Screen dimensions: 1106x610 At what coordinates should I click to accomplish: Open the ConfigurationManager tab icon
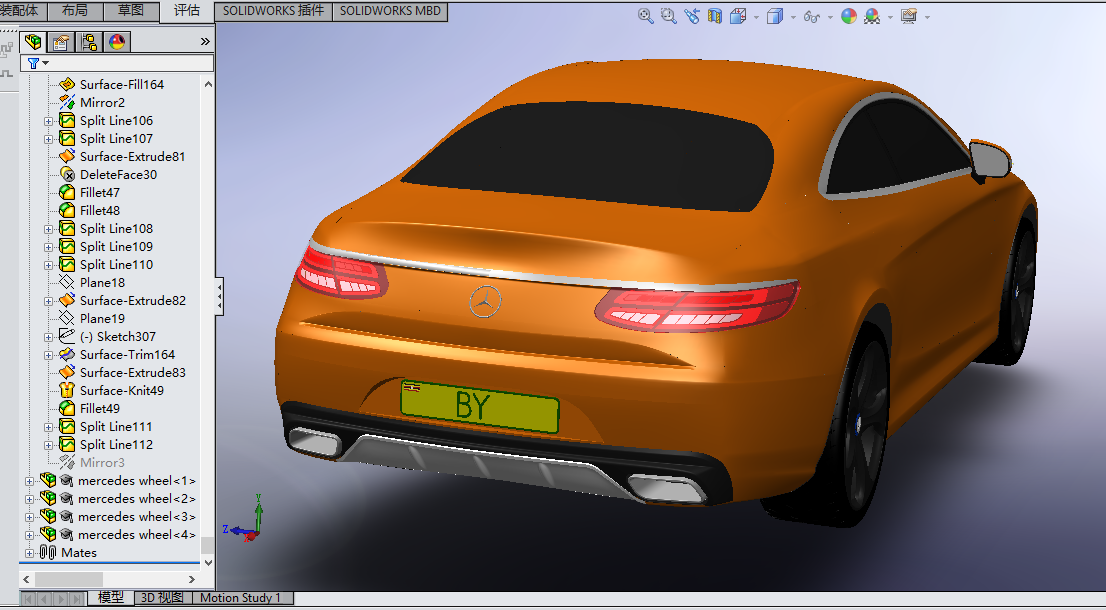tap(89, 42)
